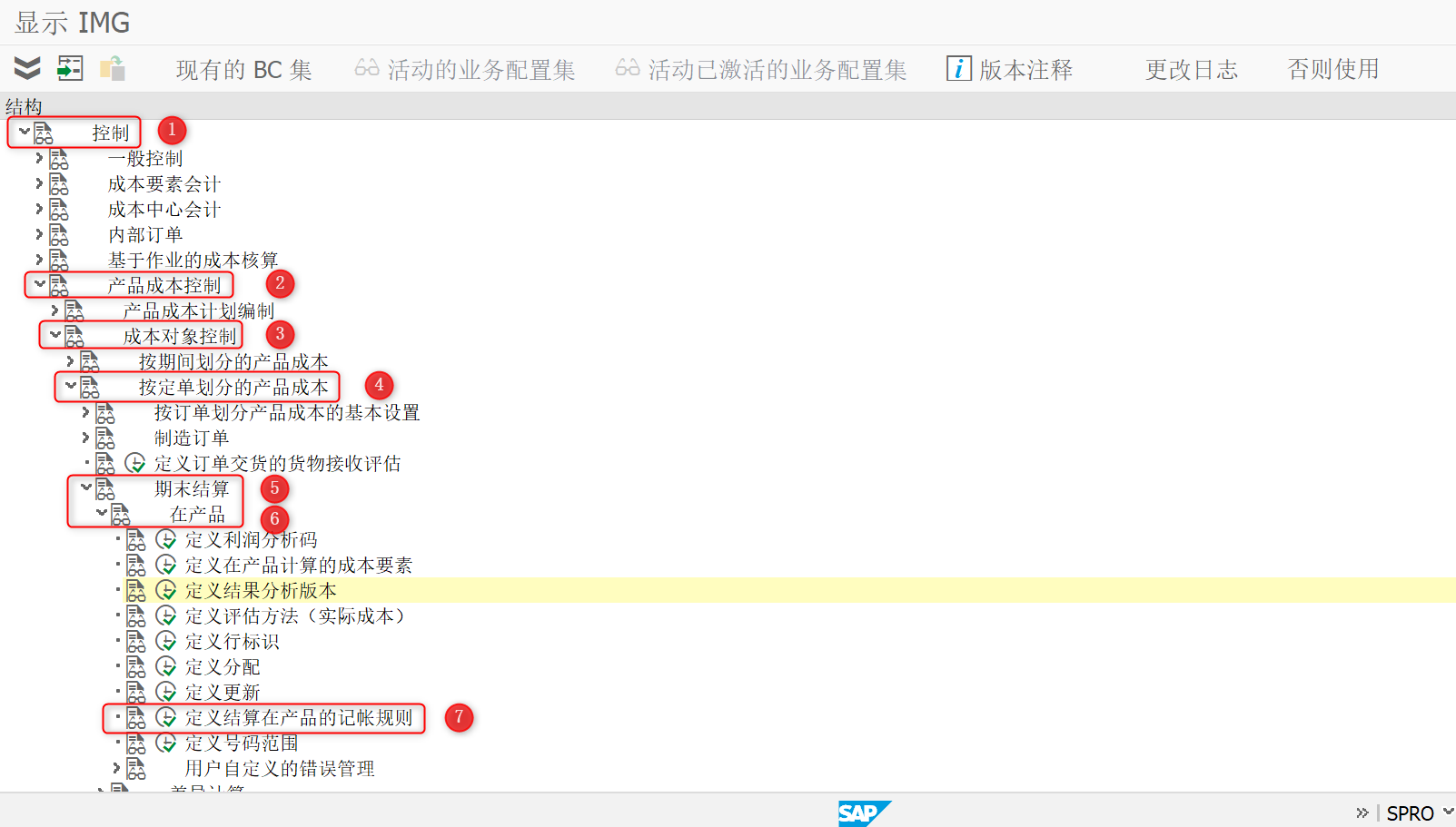Execute 定义利润分析码 activity icon

pos(165,540)
